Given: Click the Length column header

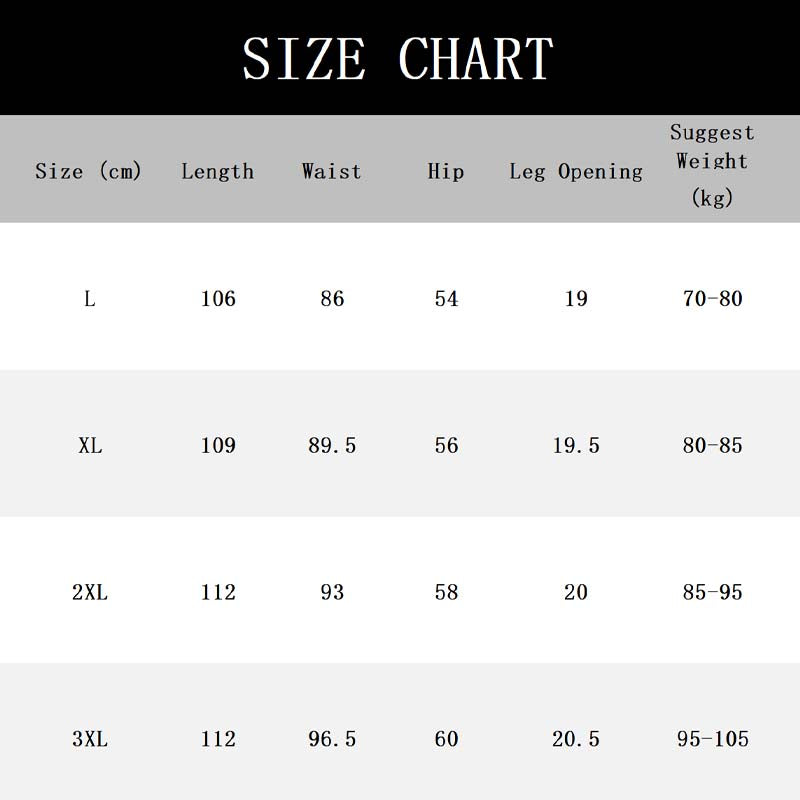Looking at the screenshot, I should tap(217, 171).
